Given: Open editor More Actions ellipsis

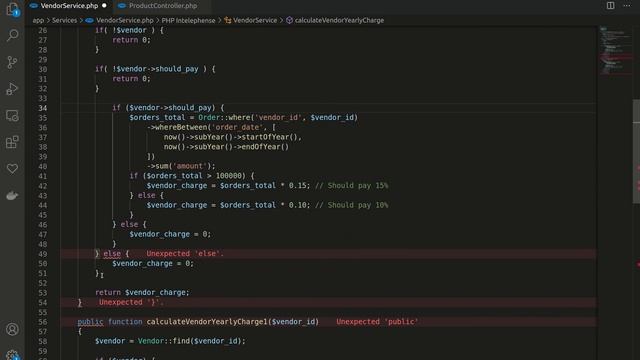Looking at the screenshot, I should point(627,5).
